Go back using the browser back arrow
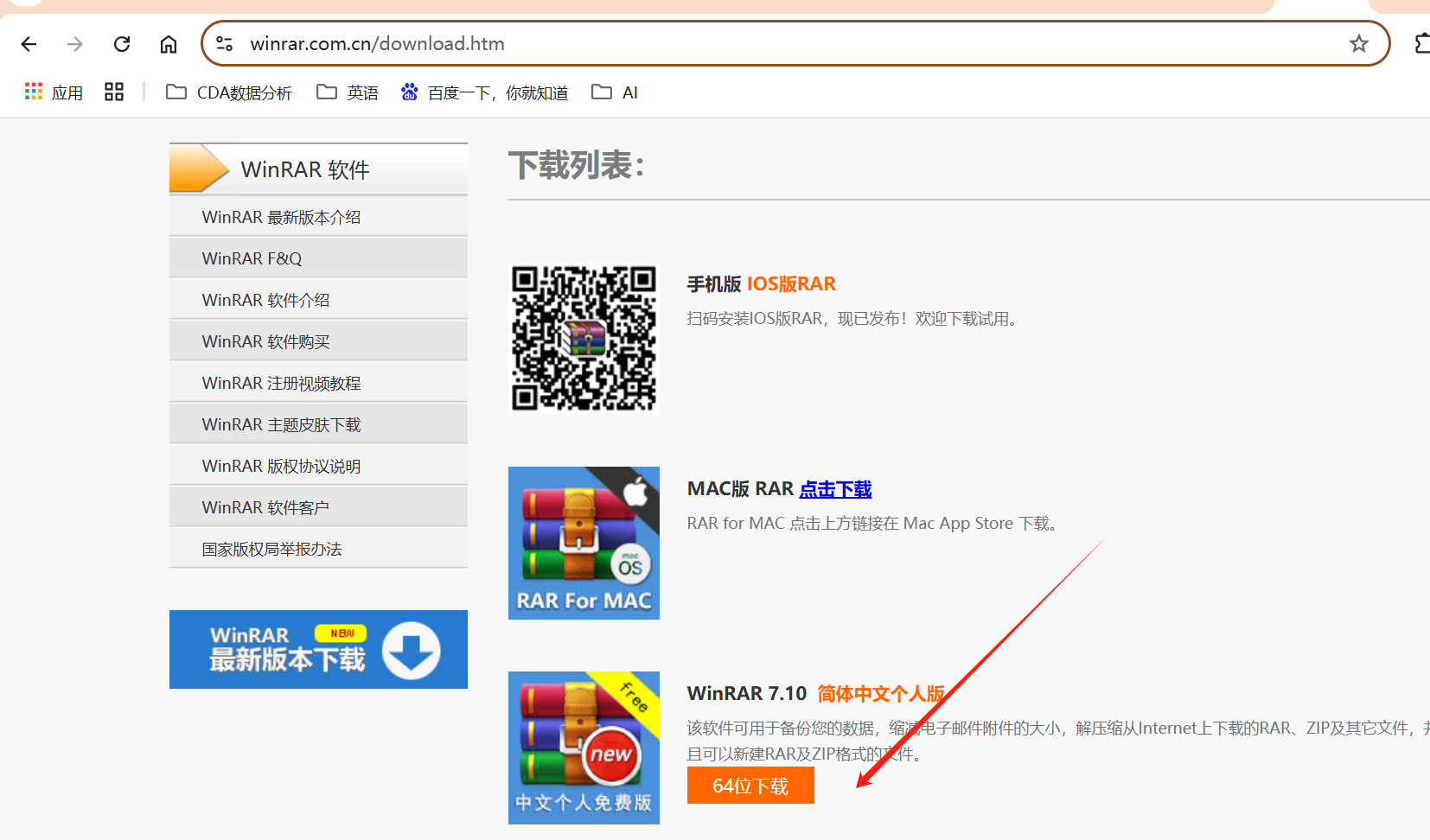The image size is (1430, 840). coord(29,44)
